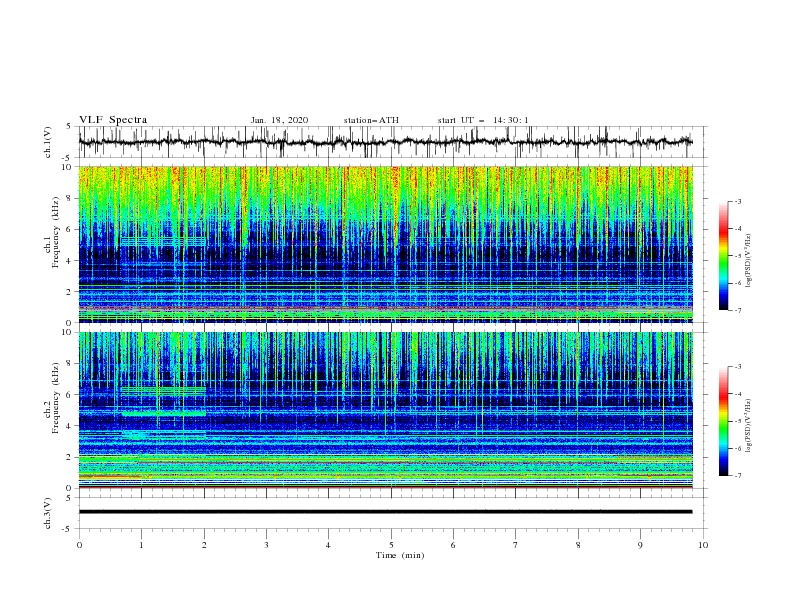
Task: Click the upper PSD color scale bar
Action: tap(723, 256)
